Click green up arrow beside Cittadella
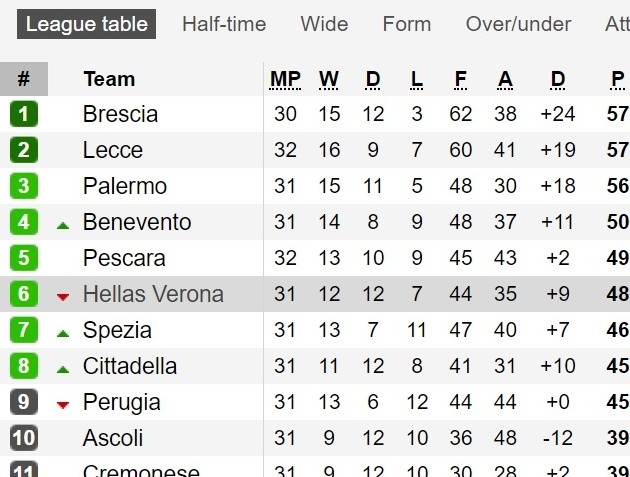 [x=63, y=367]
